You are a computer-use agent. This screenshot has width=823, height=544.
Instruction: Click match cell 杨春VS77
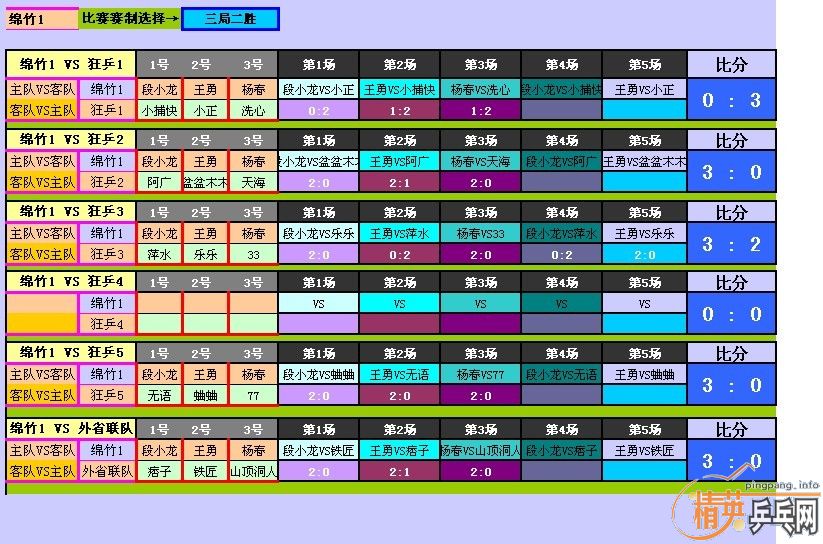(x=480, y=374)
